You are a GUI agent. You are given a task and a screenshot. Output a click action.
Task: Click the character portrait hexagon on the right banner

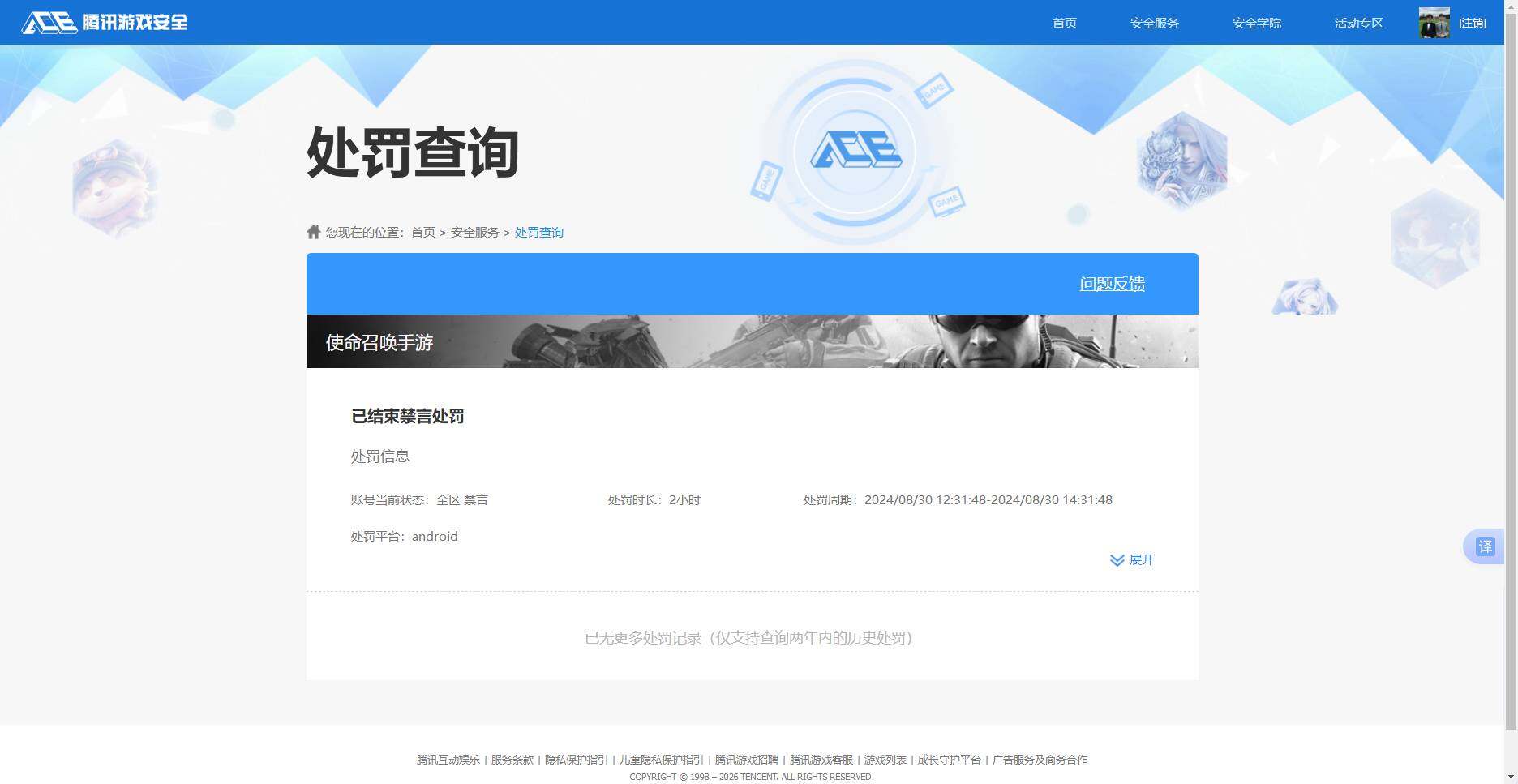coord(1180,160)
